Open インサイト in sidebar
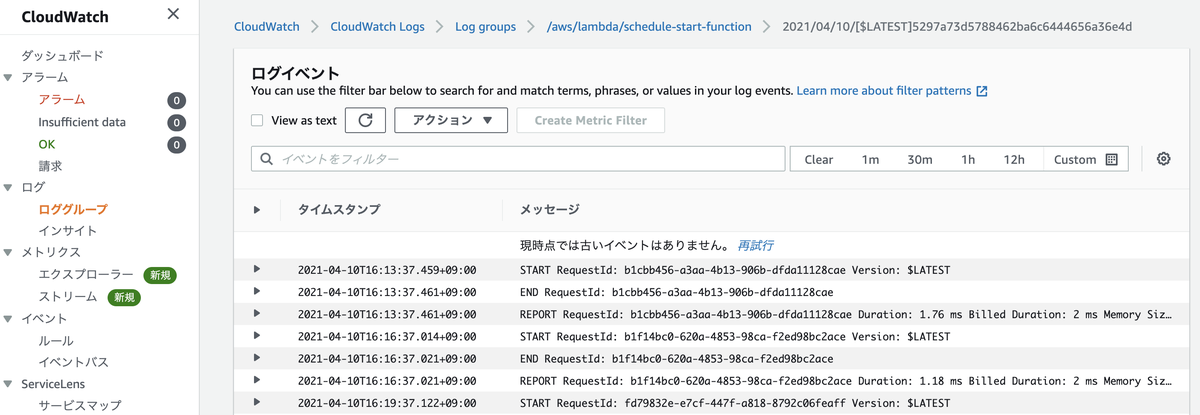Screen dimensions: 1200x415 68,231
